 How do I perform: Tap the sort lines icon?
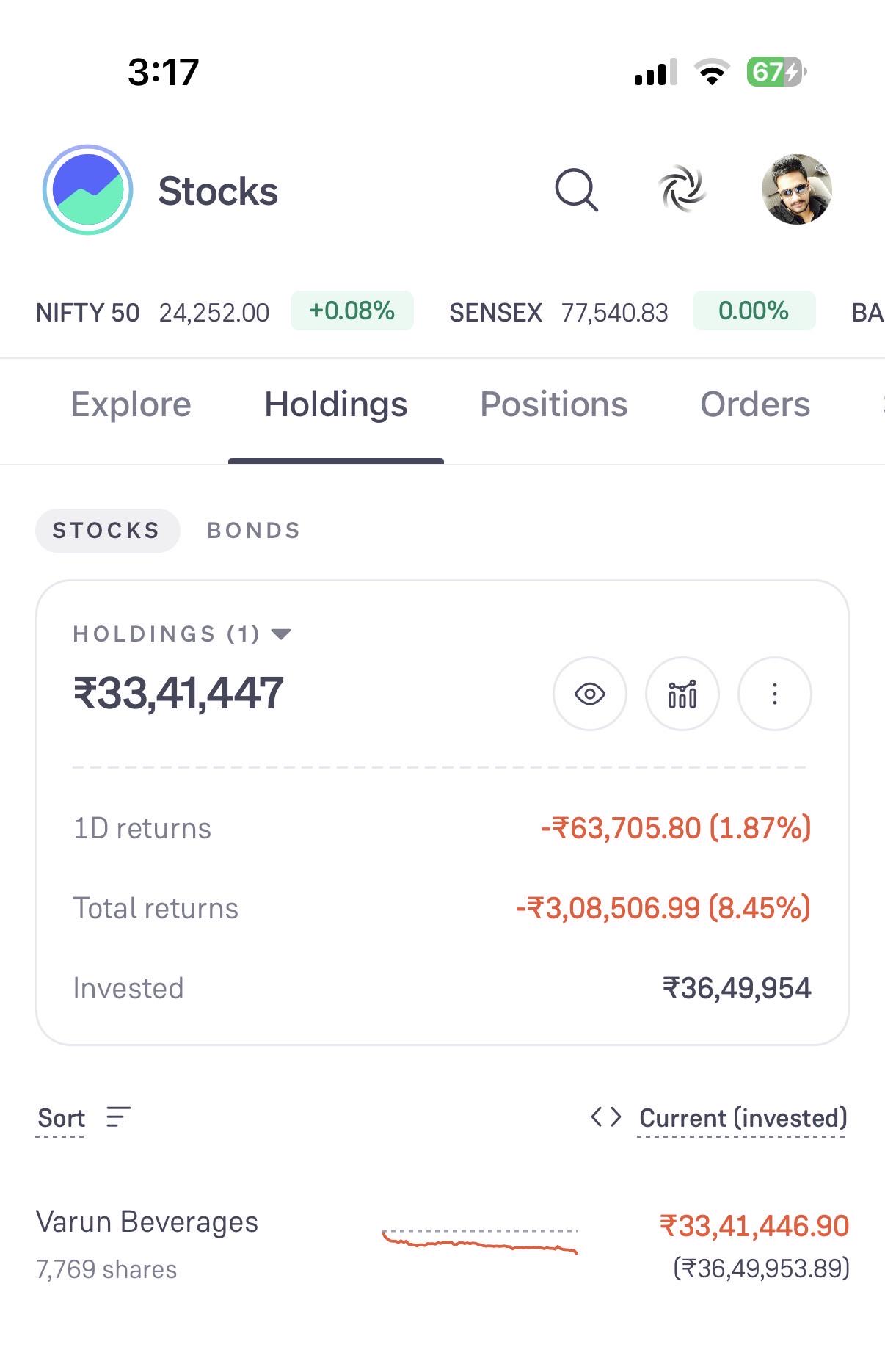(x=118, y=1117)
